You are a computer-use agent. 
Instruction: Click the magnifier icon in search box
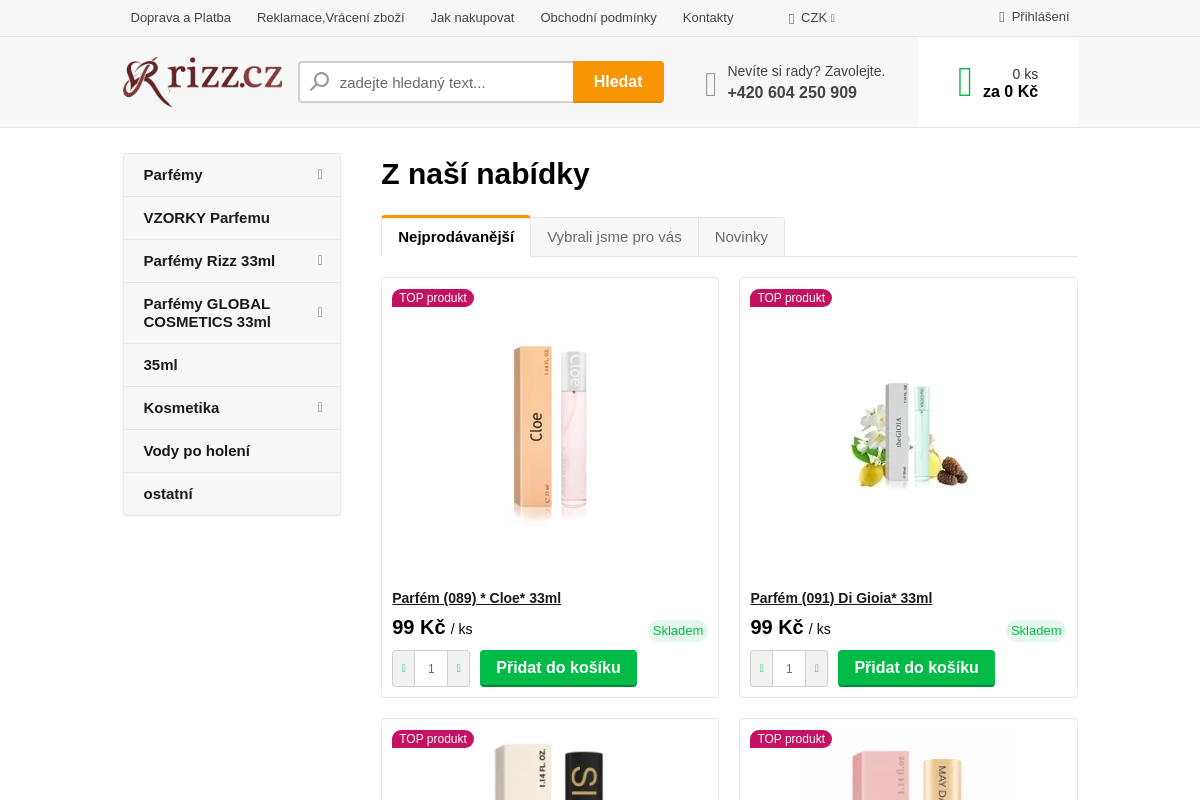coord(320,82)
